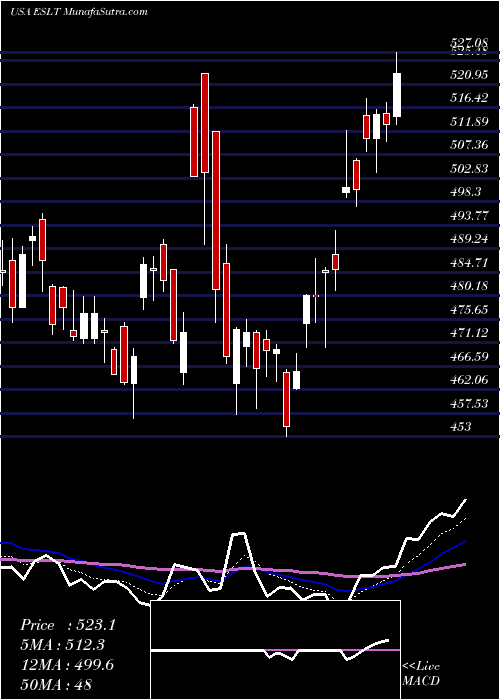Click the 498.3 price axis label
Screen dimensions: 500x700
tap(465, 192)
